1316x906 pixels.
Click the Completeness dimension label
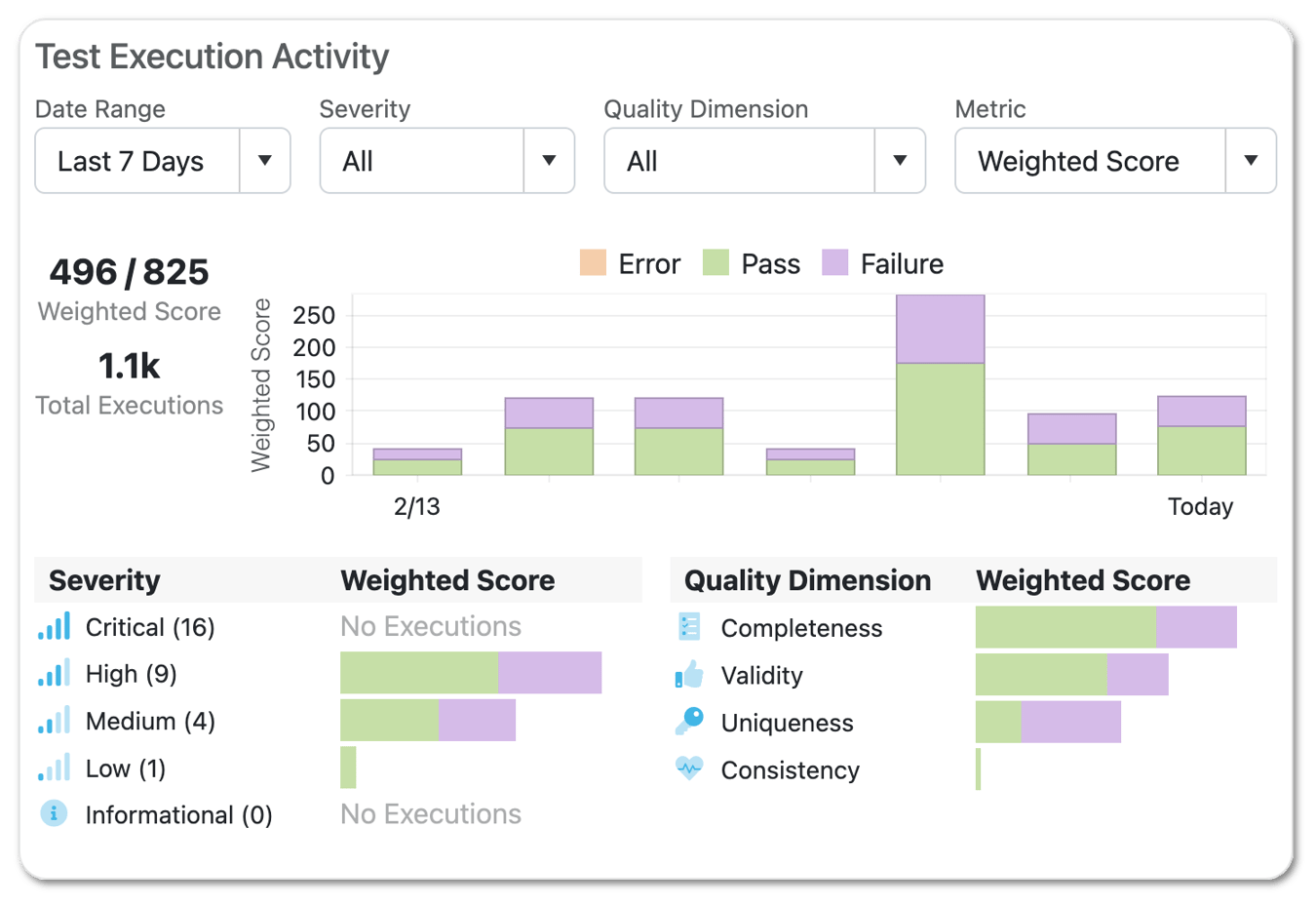tap(801, 628)
